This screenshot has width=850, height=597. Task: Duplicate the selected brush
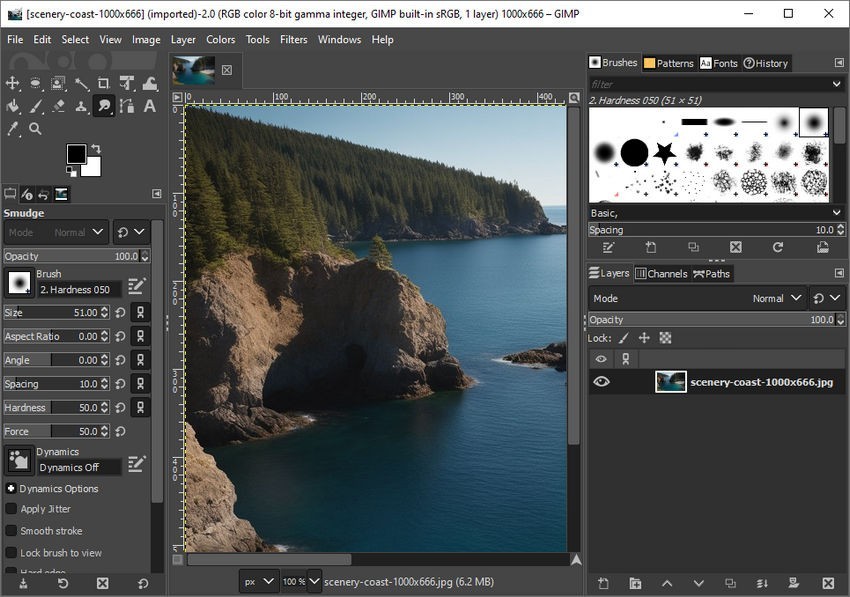[x=693, y=248]
